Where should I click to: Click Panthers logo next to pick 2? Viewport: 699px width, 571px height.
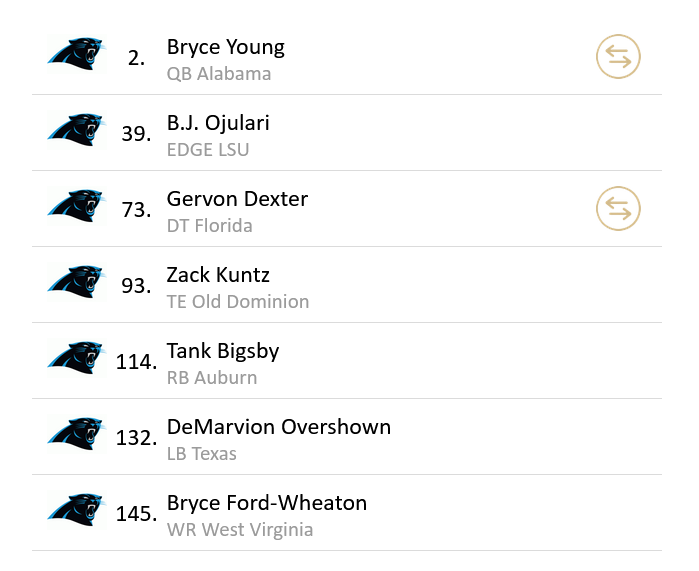point(76,54)
